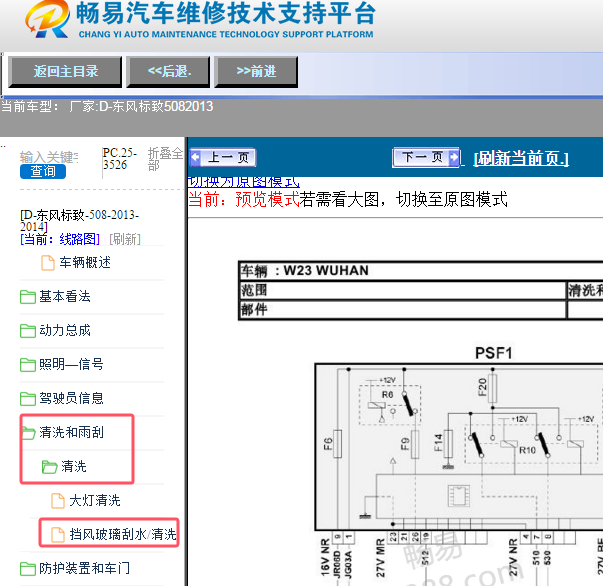Expand 动力总成 folder
The width and height of the screenshot is (603, 586).
pos(65,330)
